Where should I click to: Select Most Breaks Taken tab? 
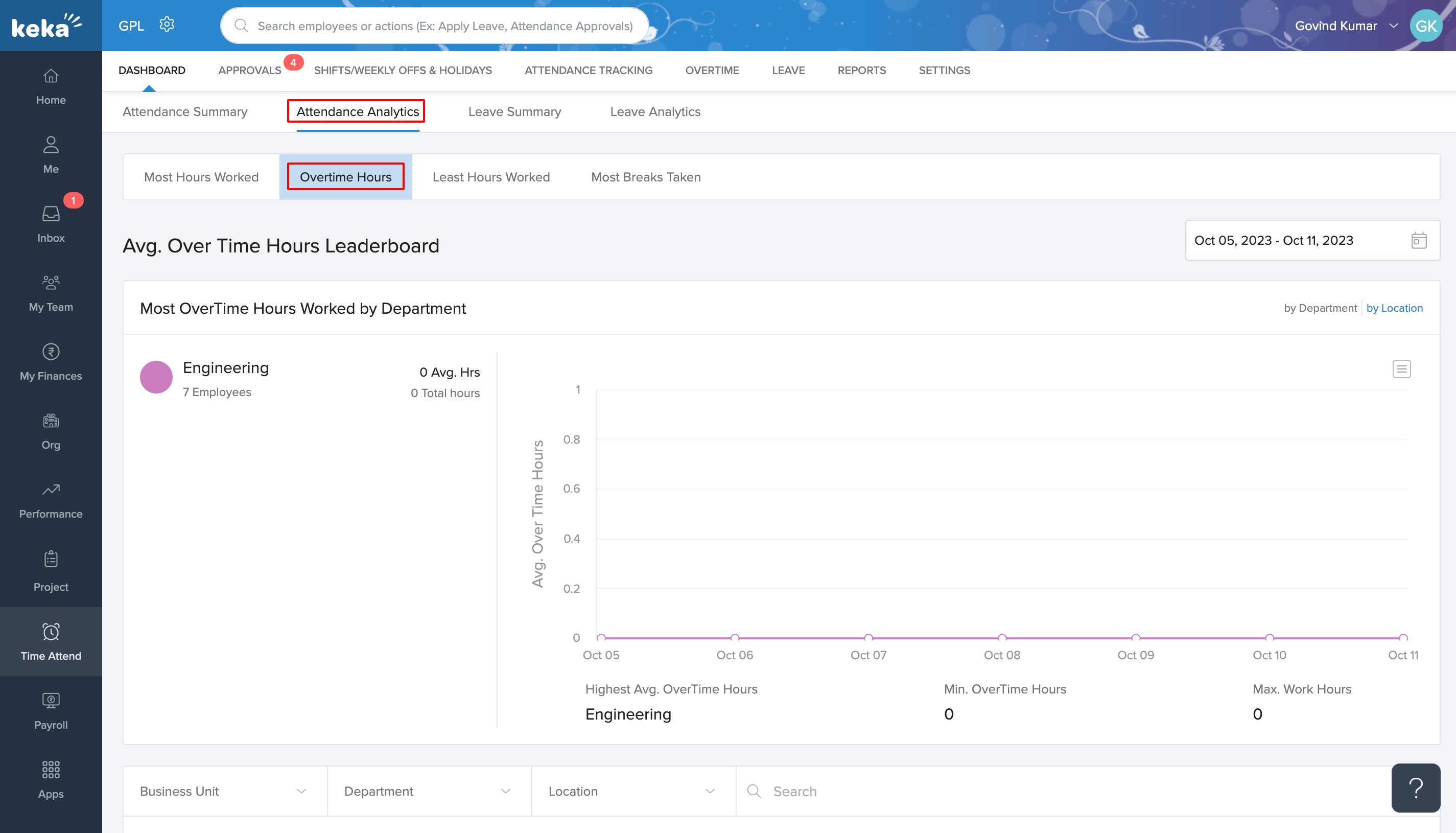(646, 177)
